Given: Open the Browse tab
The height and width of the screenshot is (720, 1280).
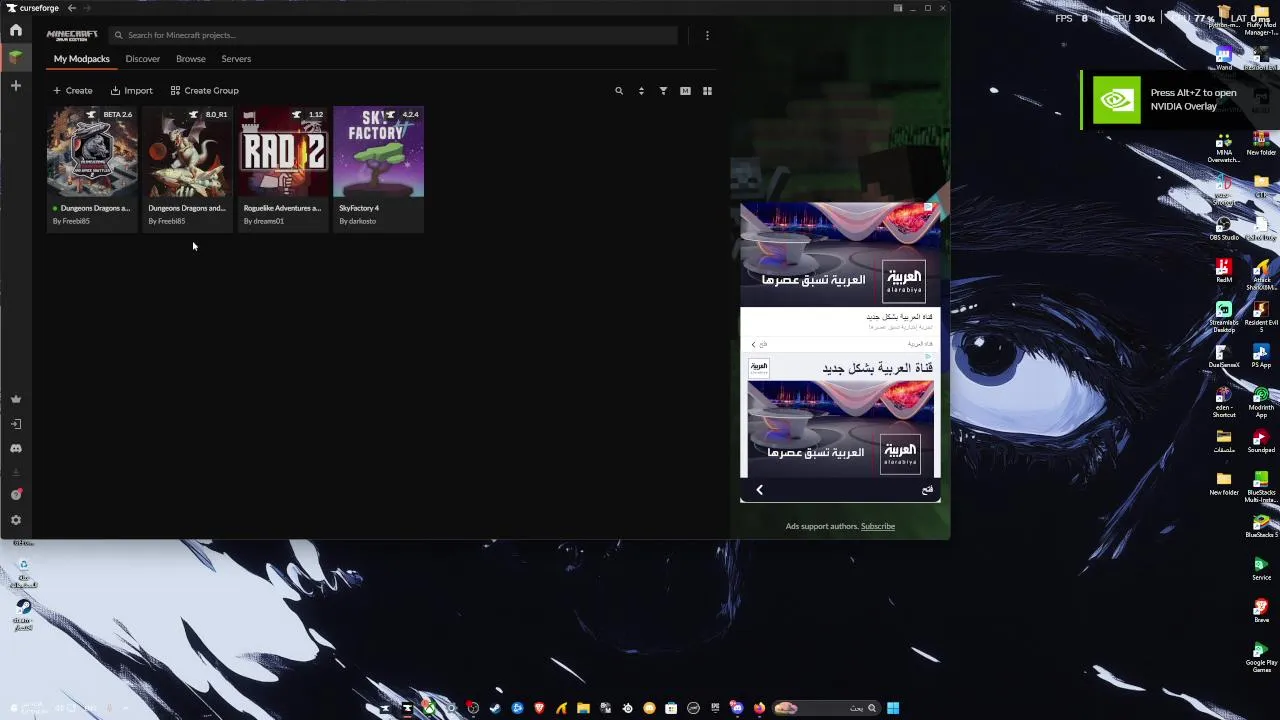Looking at the screenshot, I should click(190, 59).
